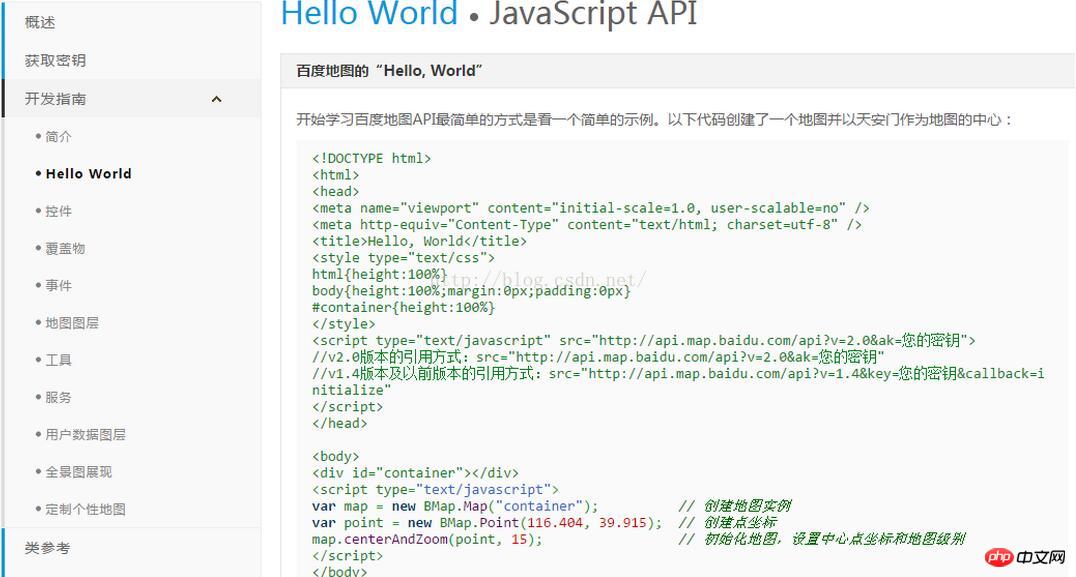Select the Hello World sidebar item

[x=89, y=174]
